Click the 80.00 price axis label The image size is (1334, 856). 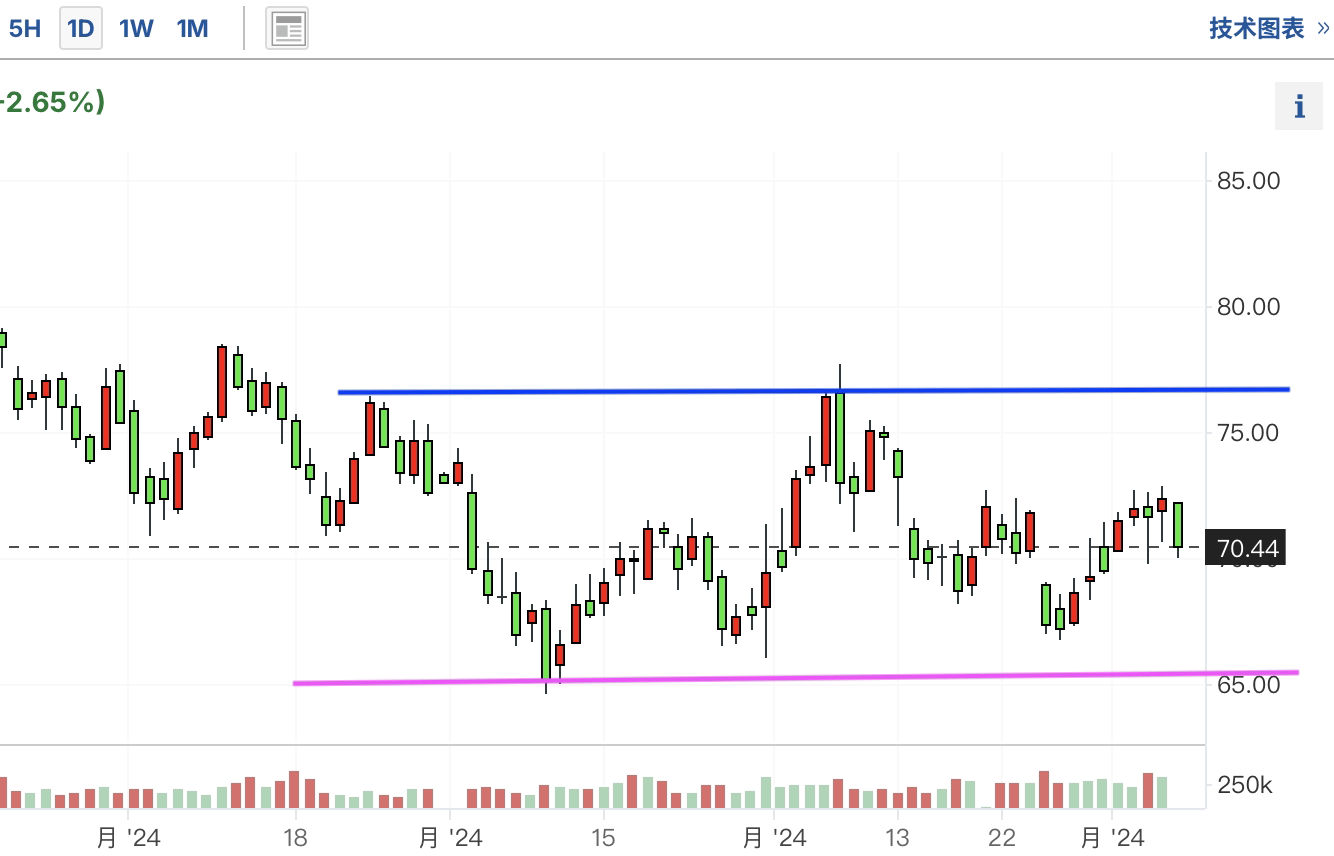click(x=1248, y=307)
